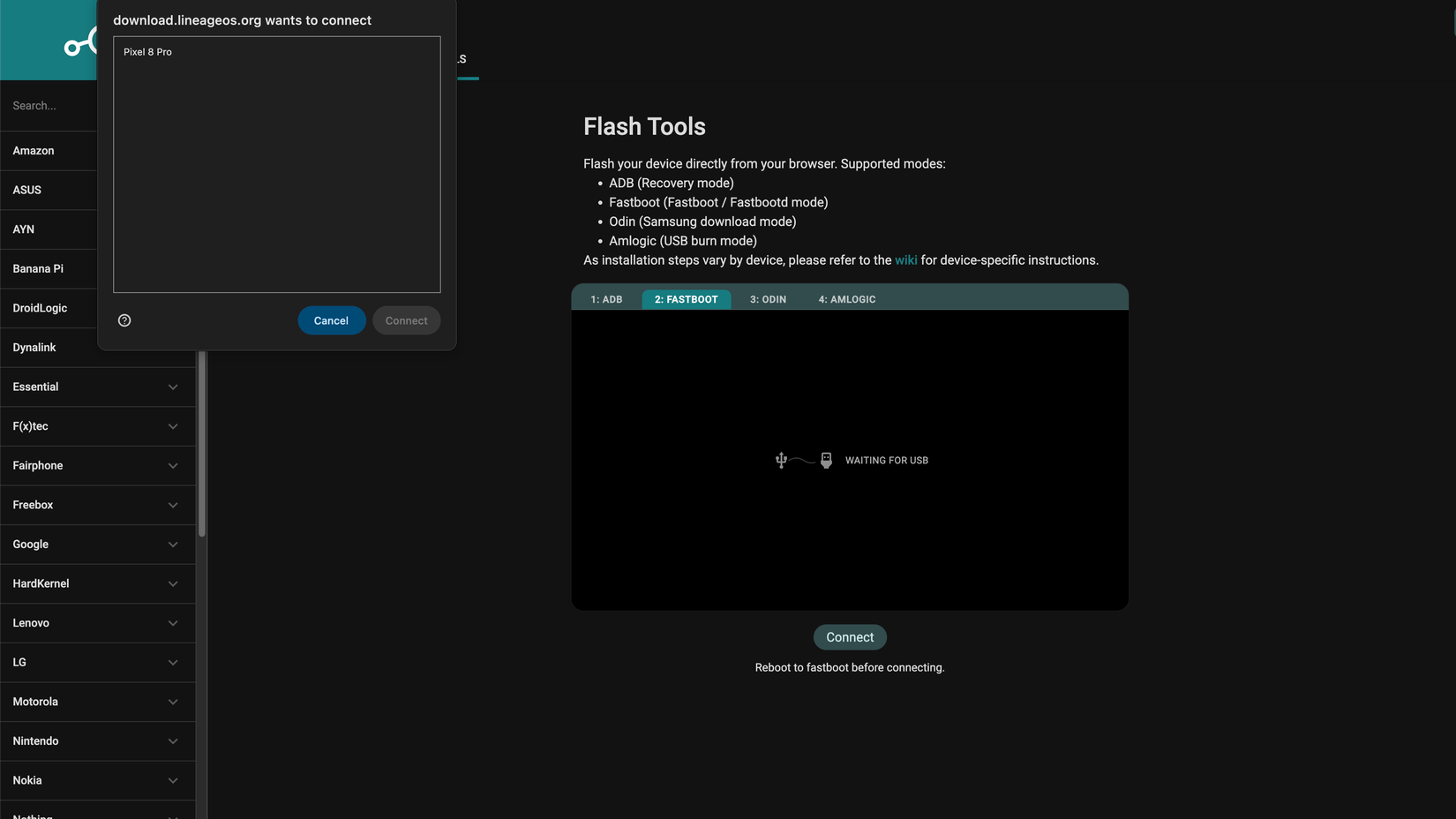Open the wiki link
Screen dimensions: 1456x819
(x=905, y=260)
